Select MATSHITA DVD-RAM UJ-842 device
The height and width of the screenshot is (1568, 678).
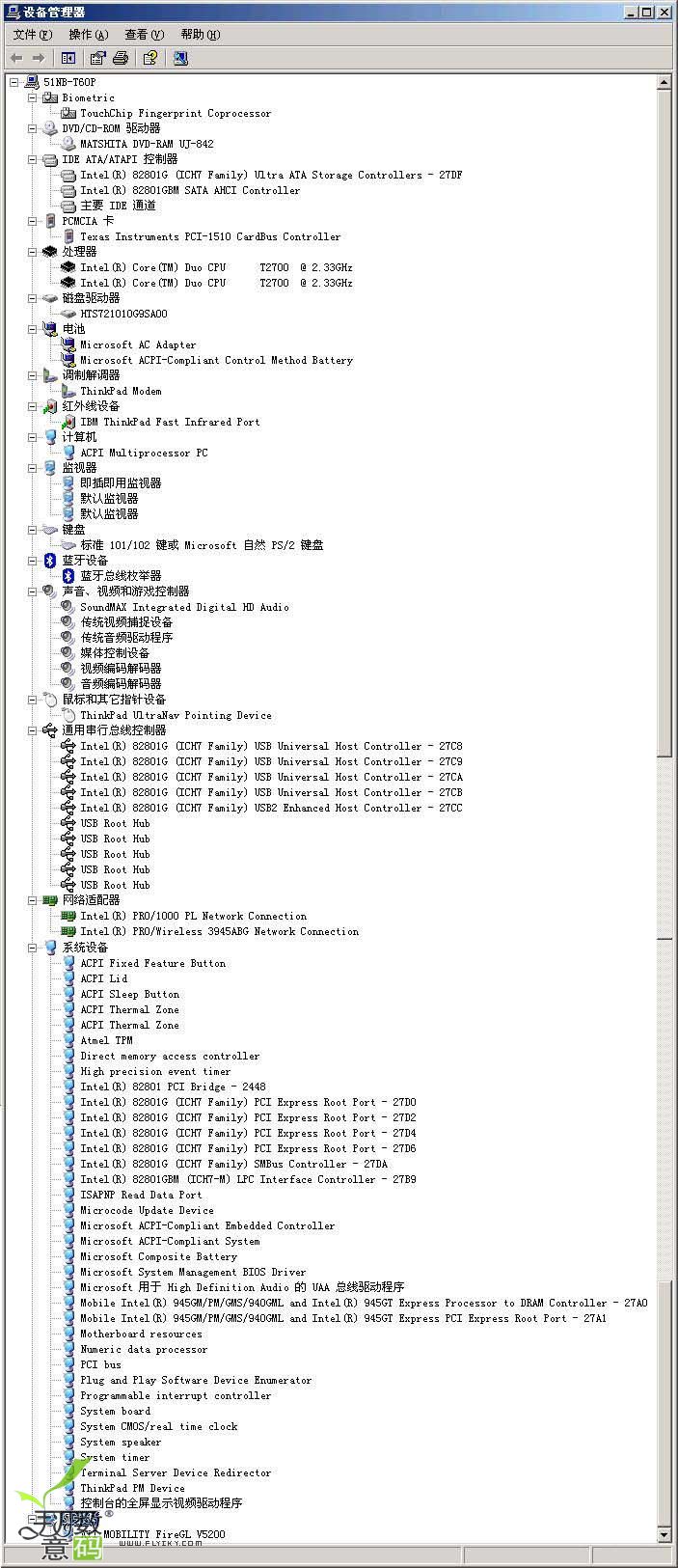(147, 144)
